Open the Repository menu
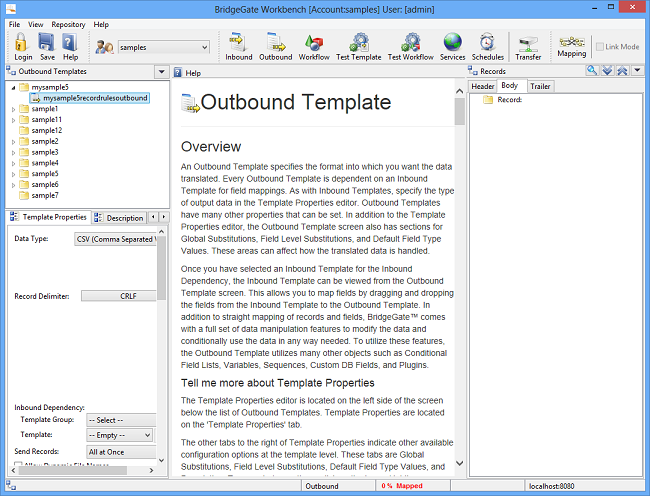650x496 pixels. [x=68, y=24]
